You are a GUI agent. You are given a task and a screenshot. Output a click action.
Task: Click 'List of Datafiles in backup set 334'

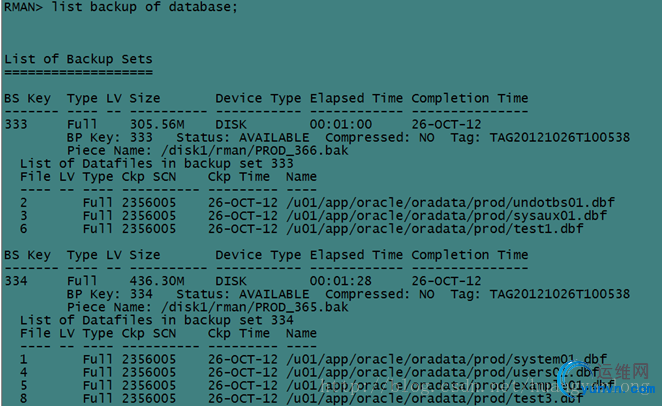pyautogui.click(x=157, y=320)
